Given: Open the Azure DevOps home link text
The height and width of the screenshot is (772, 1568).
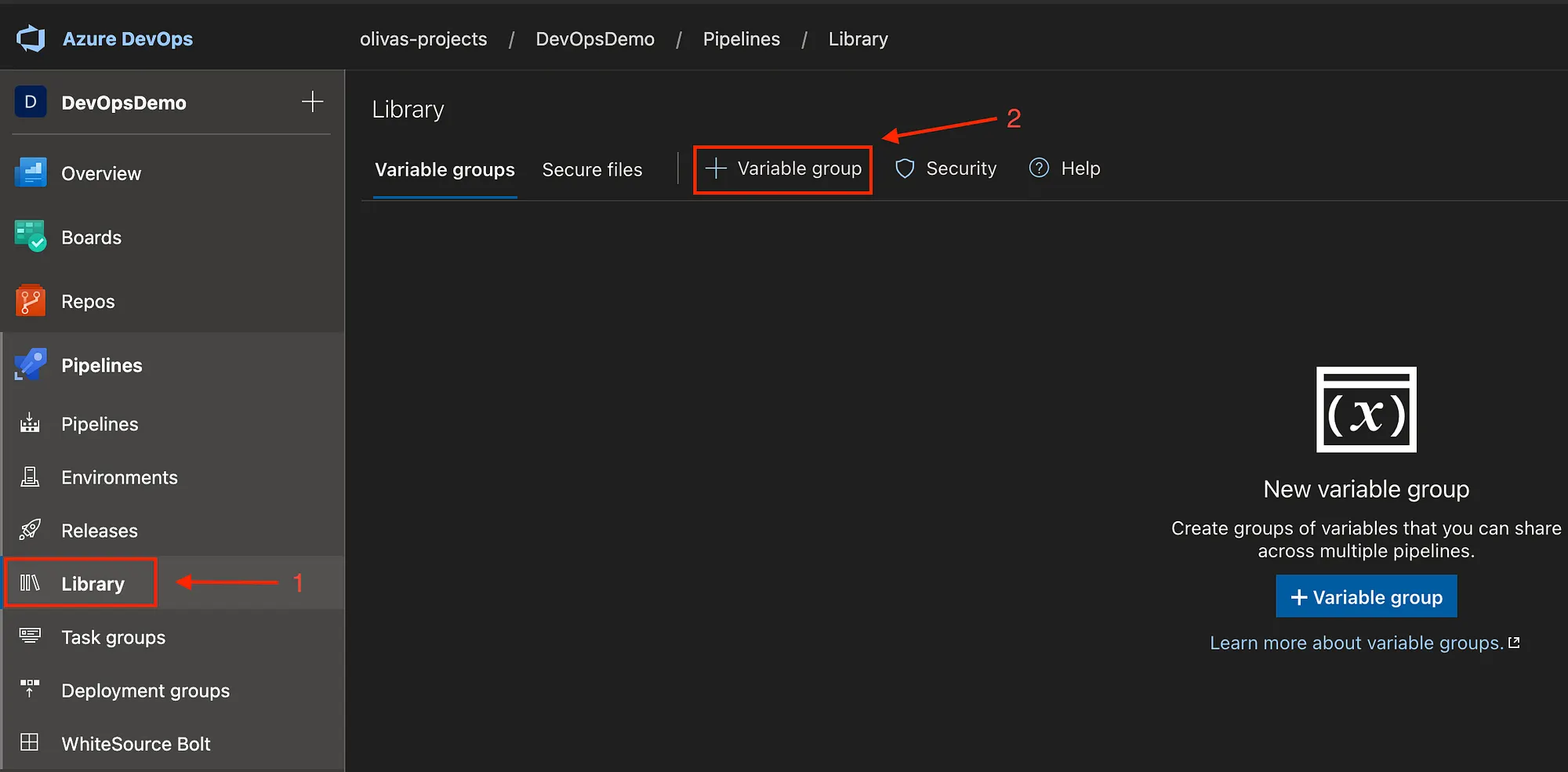Looking at the screenshot, I should pos(128,39).
